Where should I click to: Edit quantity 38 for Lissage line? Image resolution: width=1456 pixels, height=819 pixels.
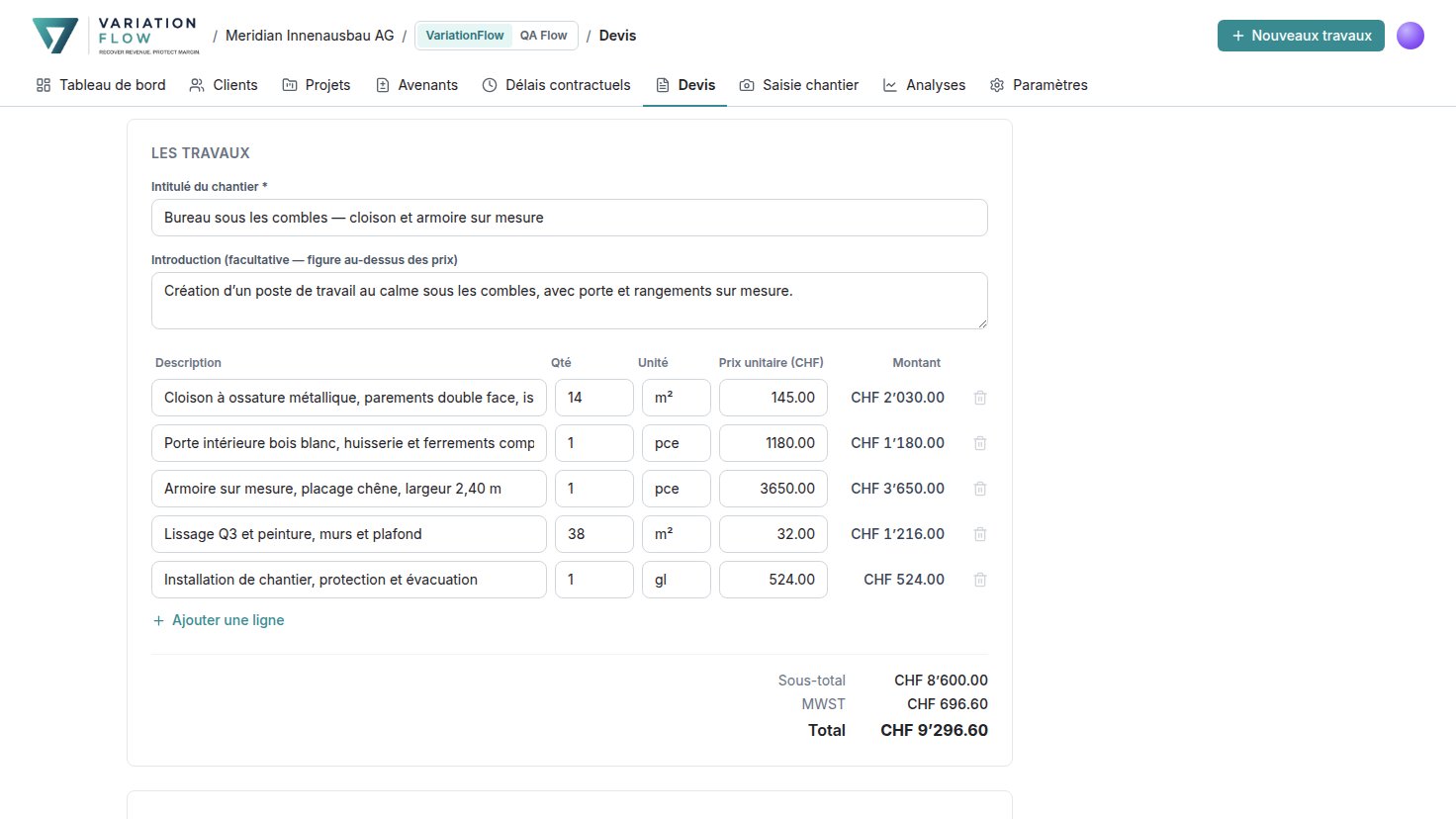[x=594, y=534]
